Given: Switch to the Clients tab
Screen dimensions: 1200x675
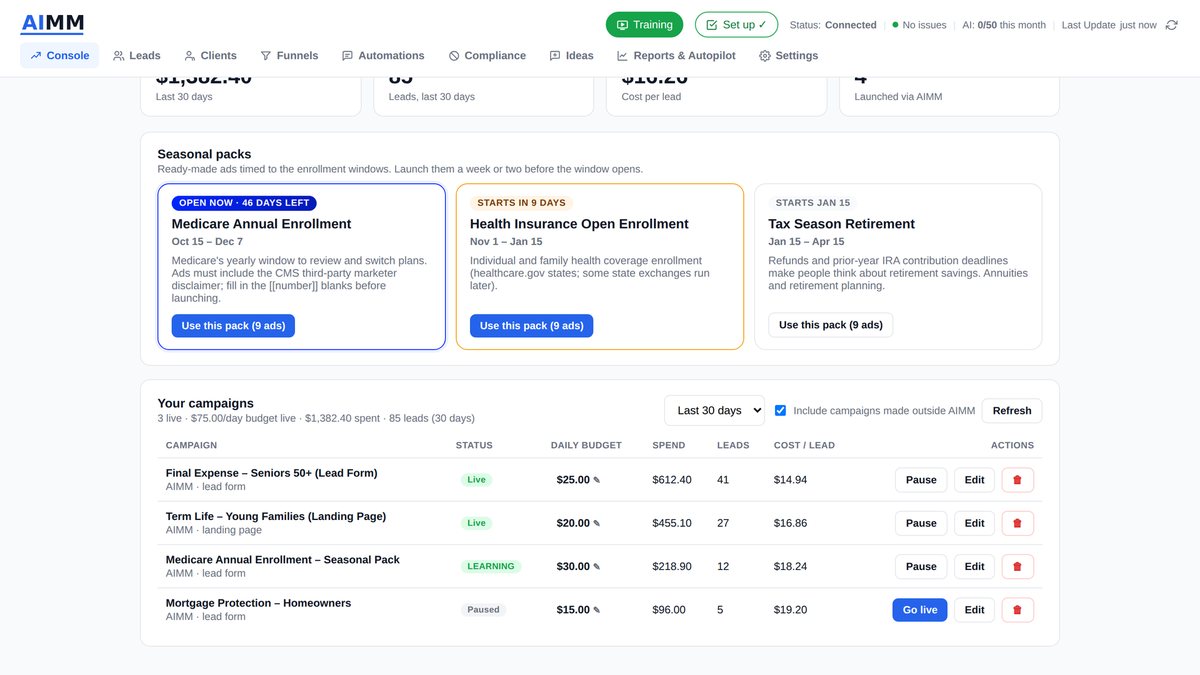Looking at the screenshot, I should pos(210,56).
